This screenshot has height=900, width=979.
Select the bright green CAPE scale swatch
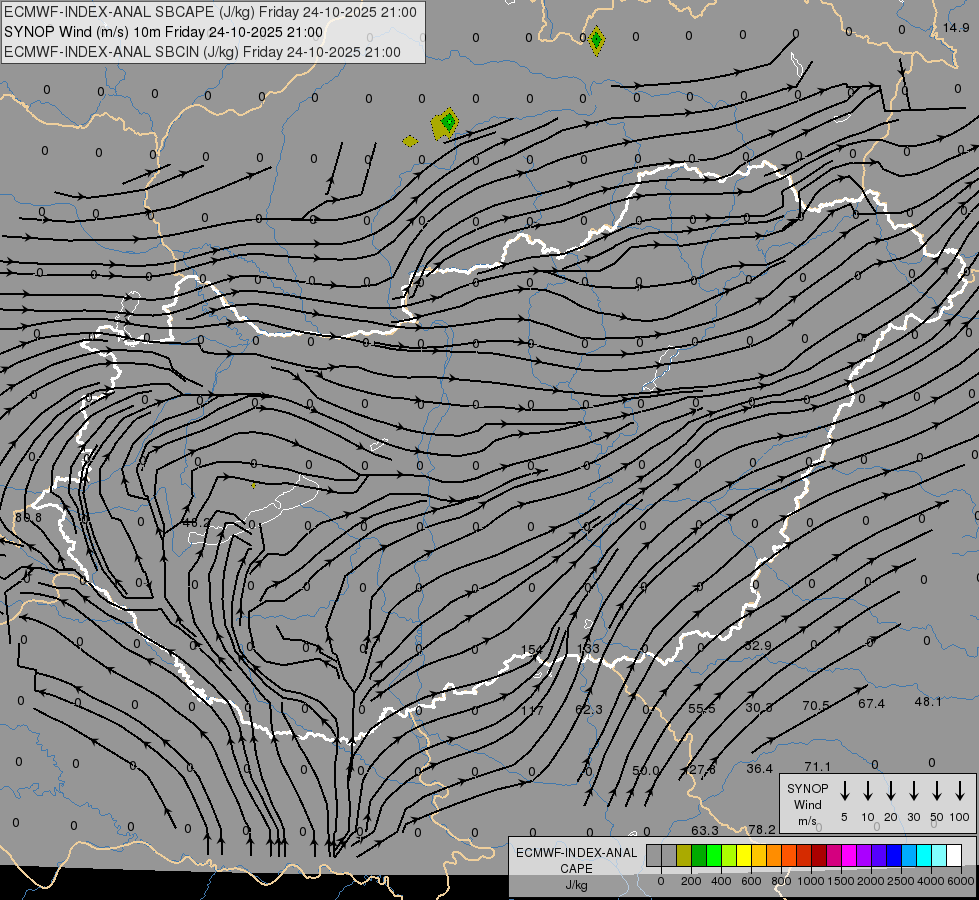(714, 855)
